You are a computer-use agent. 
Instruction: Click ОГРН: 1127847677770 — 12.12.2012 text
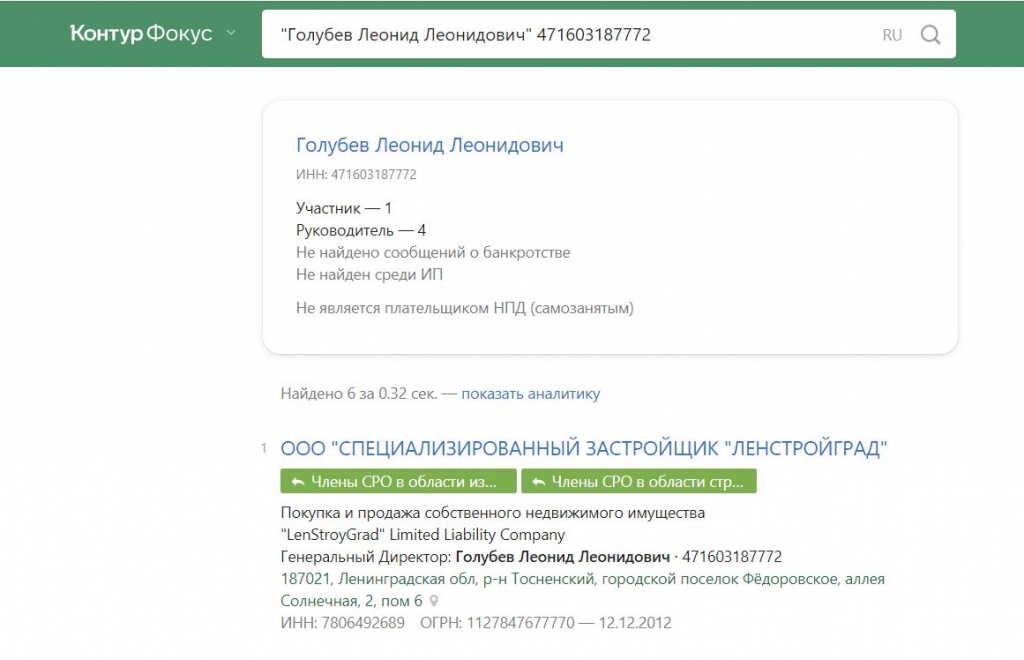click(x=545, y=623)
